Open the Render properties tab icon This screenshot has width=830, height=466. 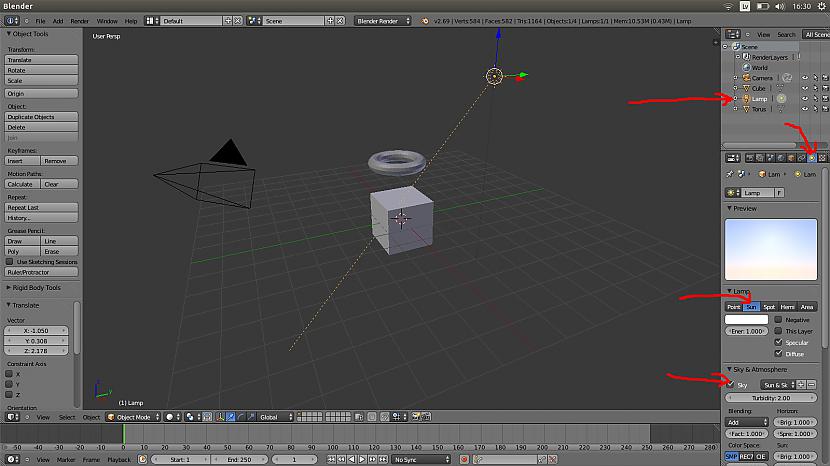click(x=750, y=158)
